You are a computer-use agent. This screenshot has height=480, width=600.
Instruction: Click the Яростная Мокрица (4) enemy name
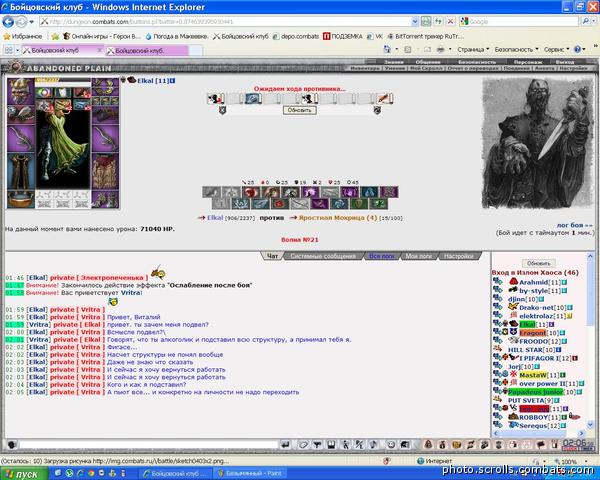point(338,218)
